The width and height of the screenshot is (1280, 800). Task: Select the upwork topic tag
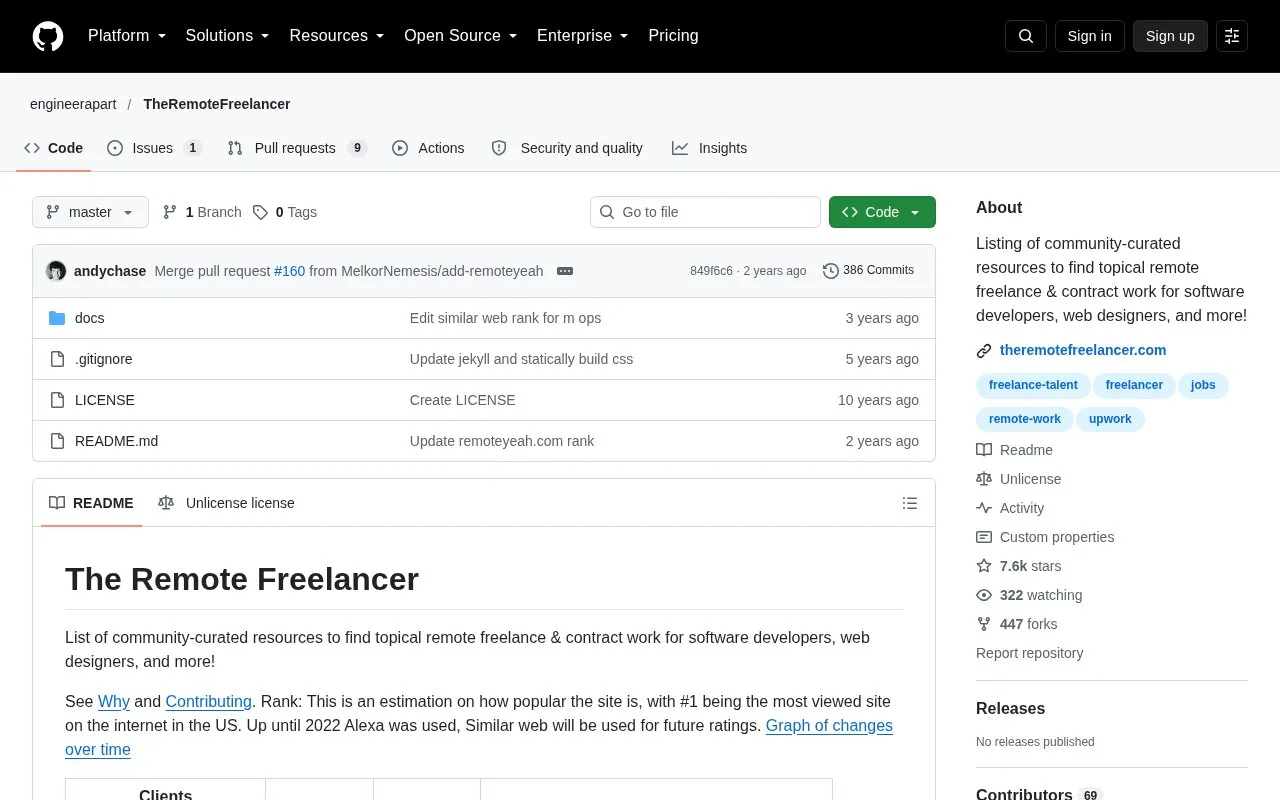click(1110, 419)
